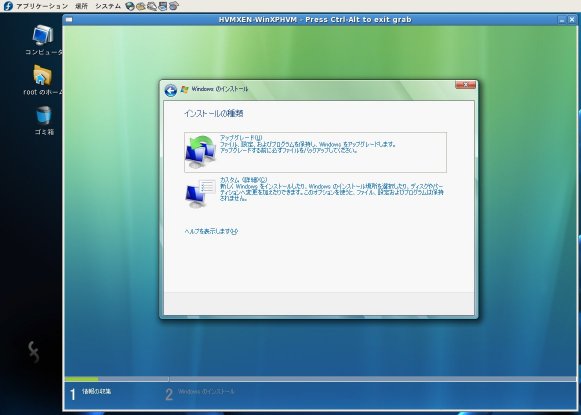581x415 pixels.
Task: Click the custom install computer icon
Action: click(200, 193)
